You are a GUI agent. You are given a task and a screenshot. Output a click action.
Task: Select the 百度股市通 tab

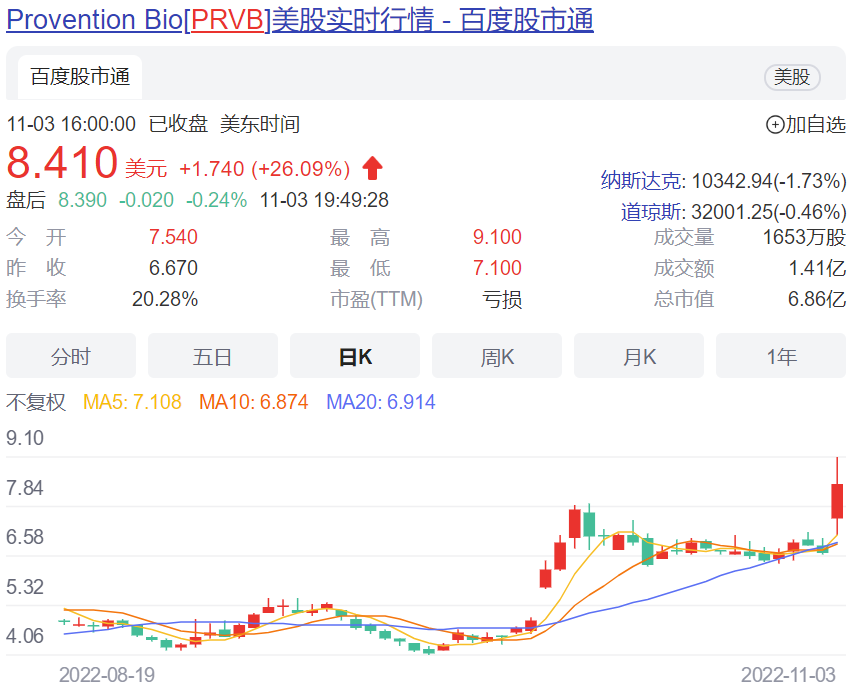79,77
